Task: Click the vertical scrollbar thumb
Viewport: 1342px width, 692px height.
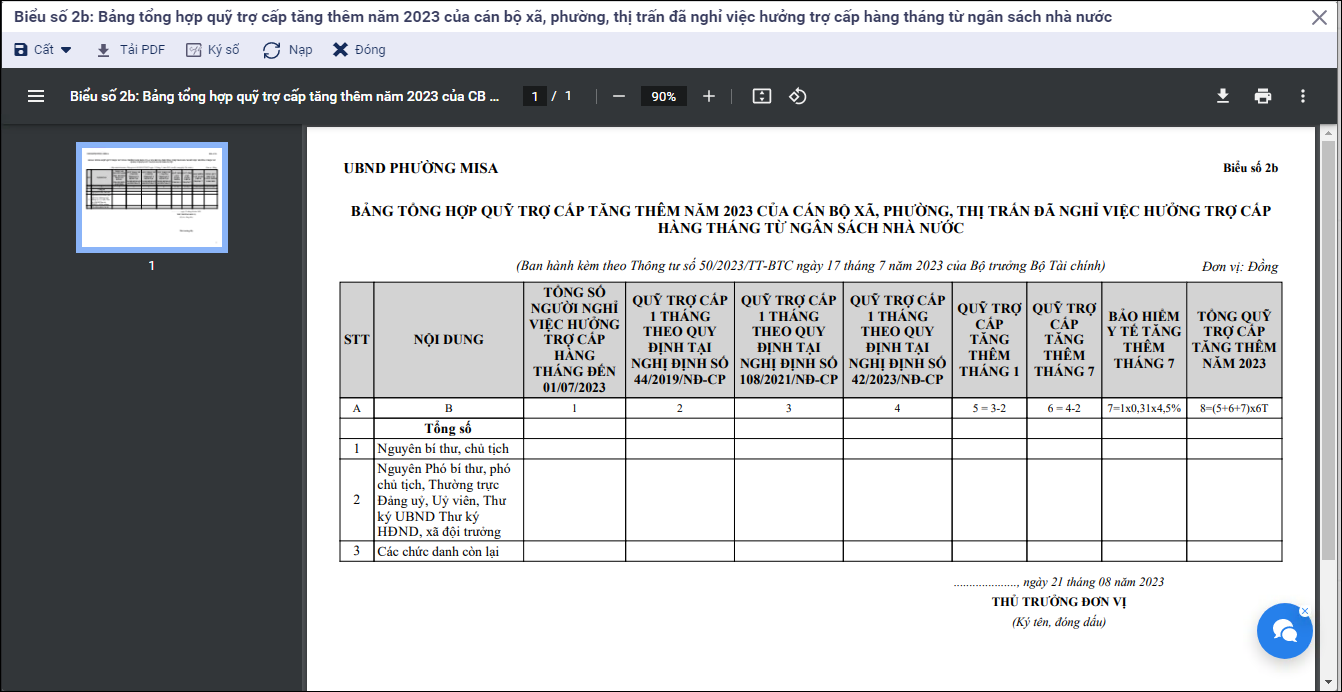Action: (1328, 350)
